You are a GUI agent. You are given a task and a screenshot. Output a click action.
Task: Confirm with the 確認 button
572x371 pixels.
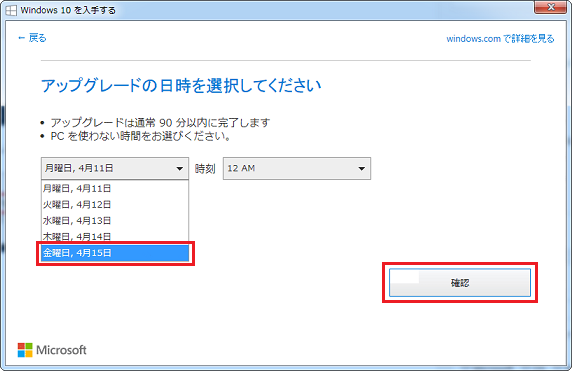(460, 283)
